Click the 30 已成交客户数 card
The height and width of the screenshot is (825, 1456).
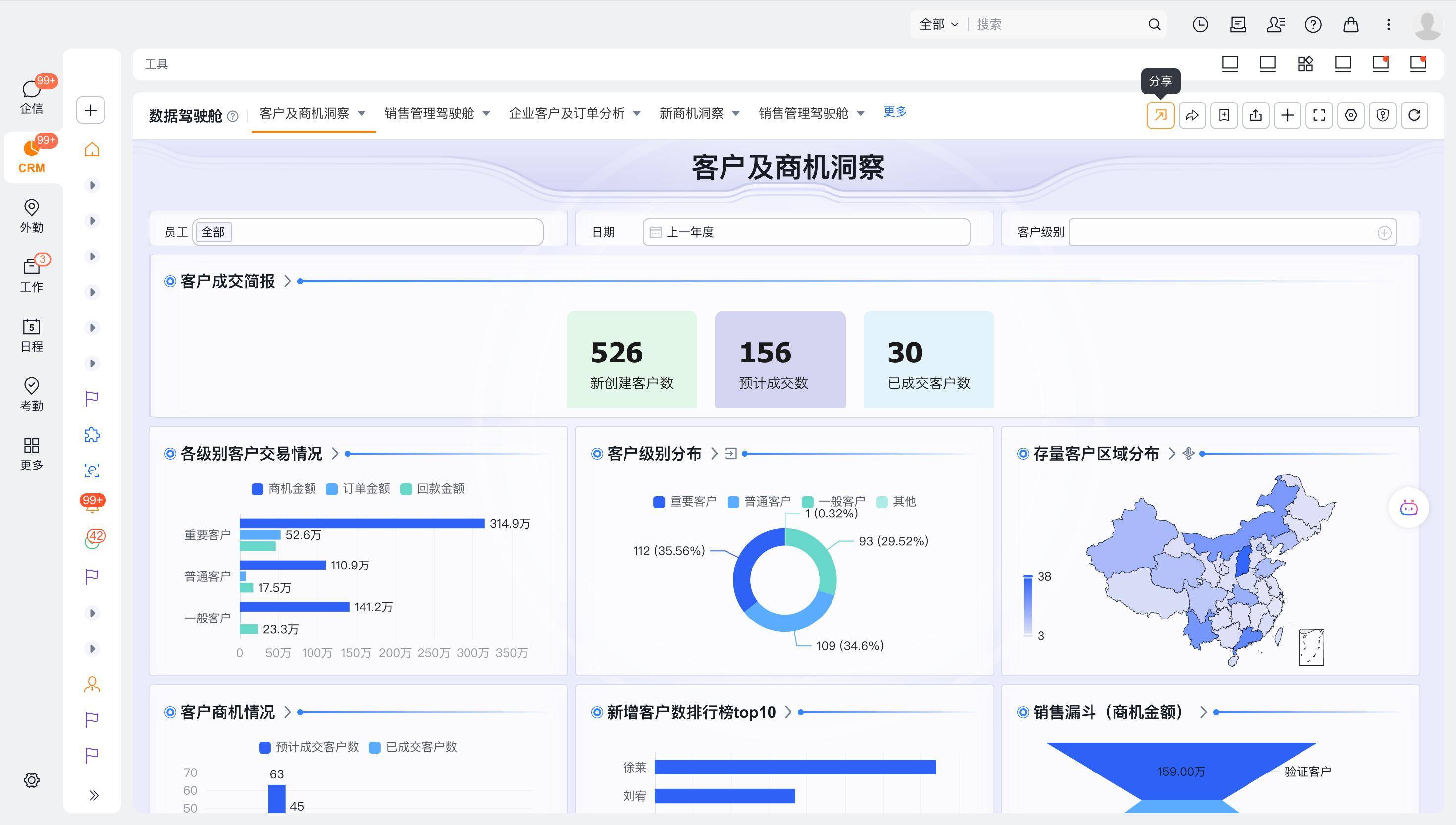[x=929, y=359]
